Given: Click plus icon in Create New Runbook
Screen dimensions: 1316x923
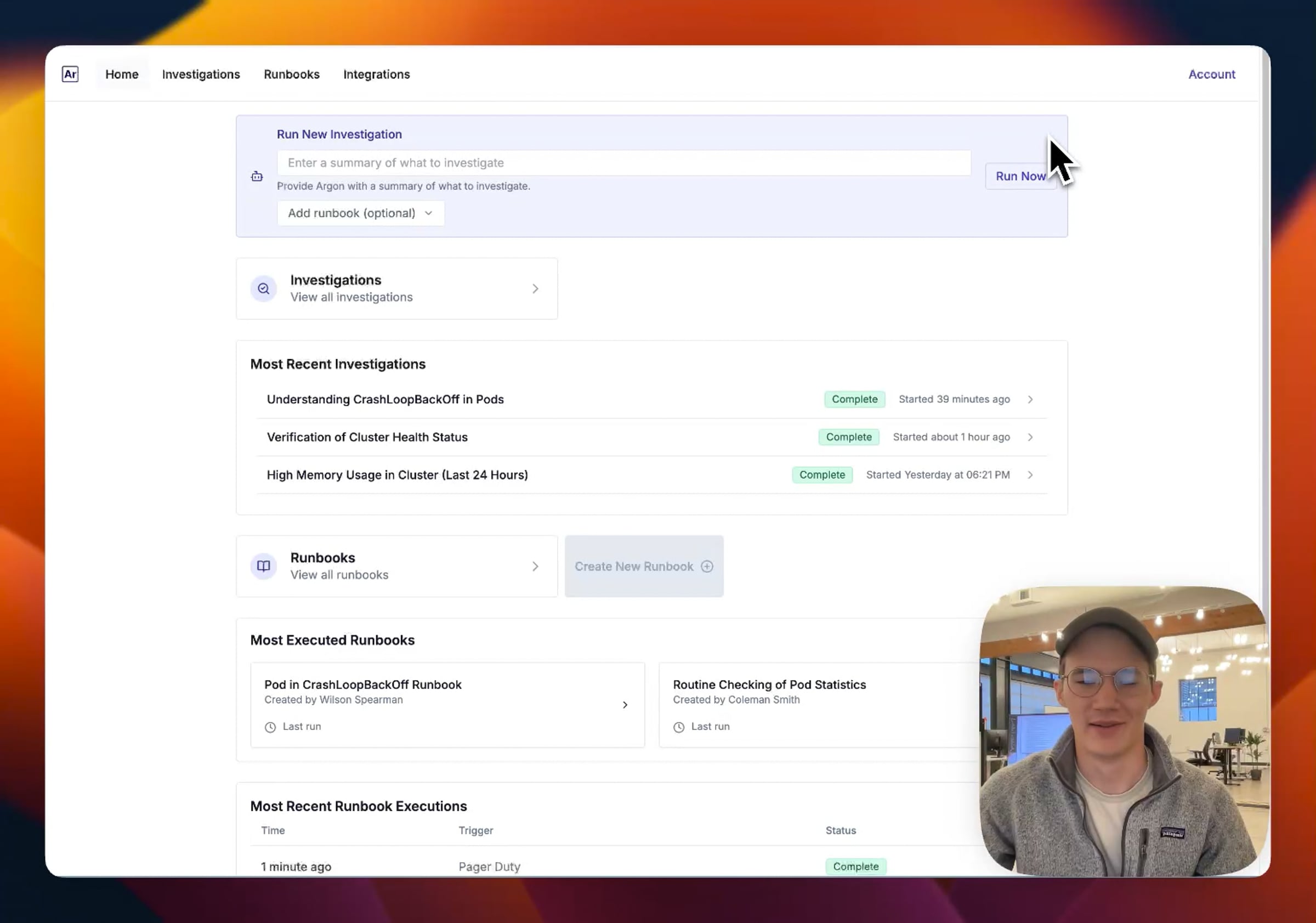Looking at the screenshot, I should click(707, 567).
